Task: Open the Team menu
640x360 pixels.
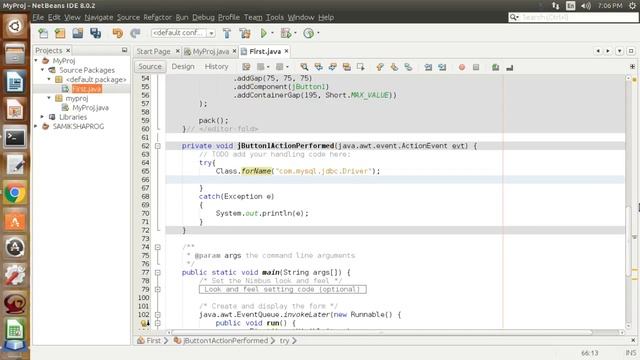Action: pos(253,17)
